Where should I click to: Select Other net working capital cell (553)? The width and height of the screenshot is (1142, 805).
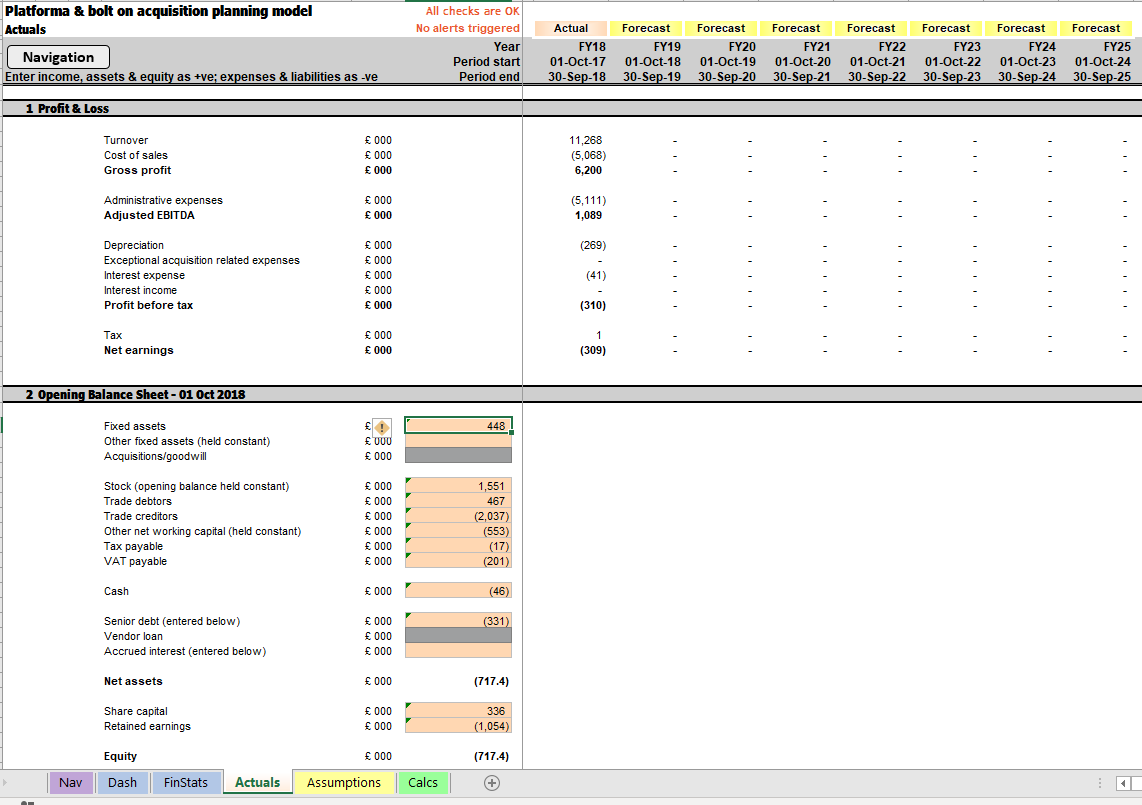(458, 531)
